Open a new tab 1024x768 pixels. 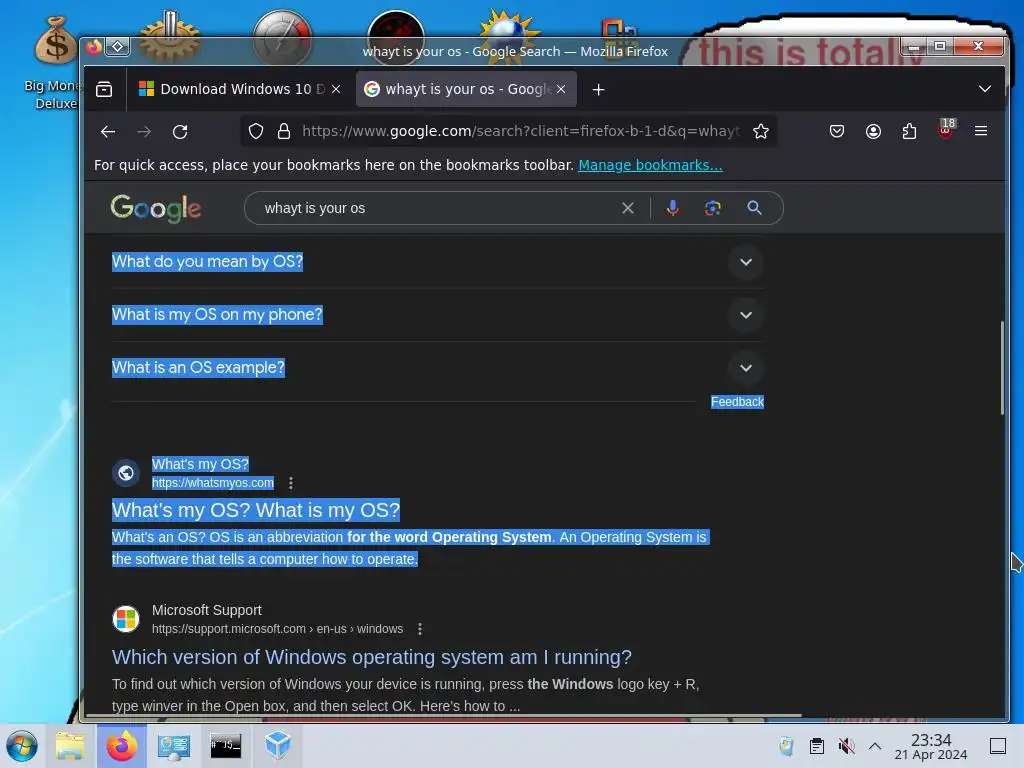(598, 89)
